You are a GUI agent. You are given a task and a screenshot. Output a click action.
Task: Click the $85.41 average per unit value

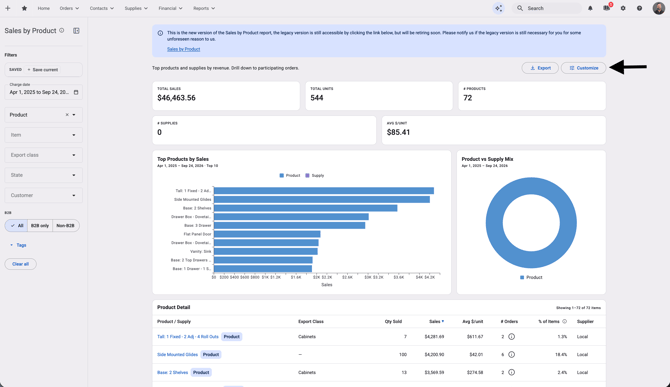tap(398, 132)
